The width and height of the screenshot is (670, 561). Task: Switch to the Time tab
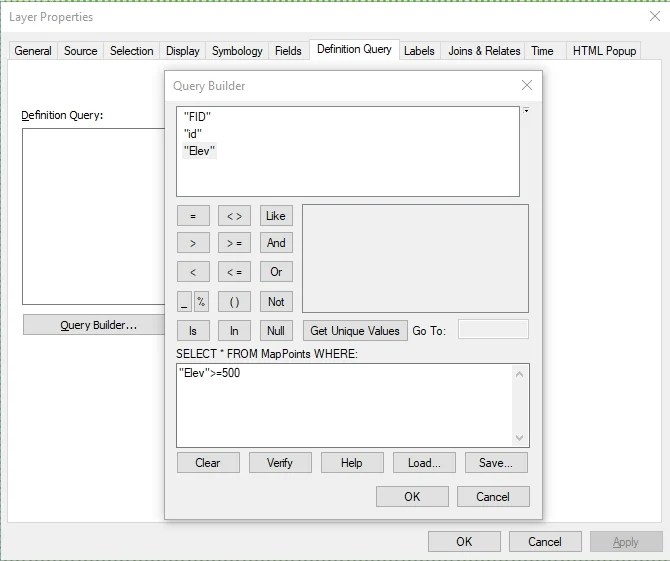542,51
